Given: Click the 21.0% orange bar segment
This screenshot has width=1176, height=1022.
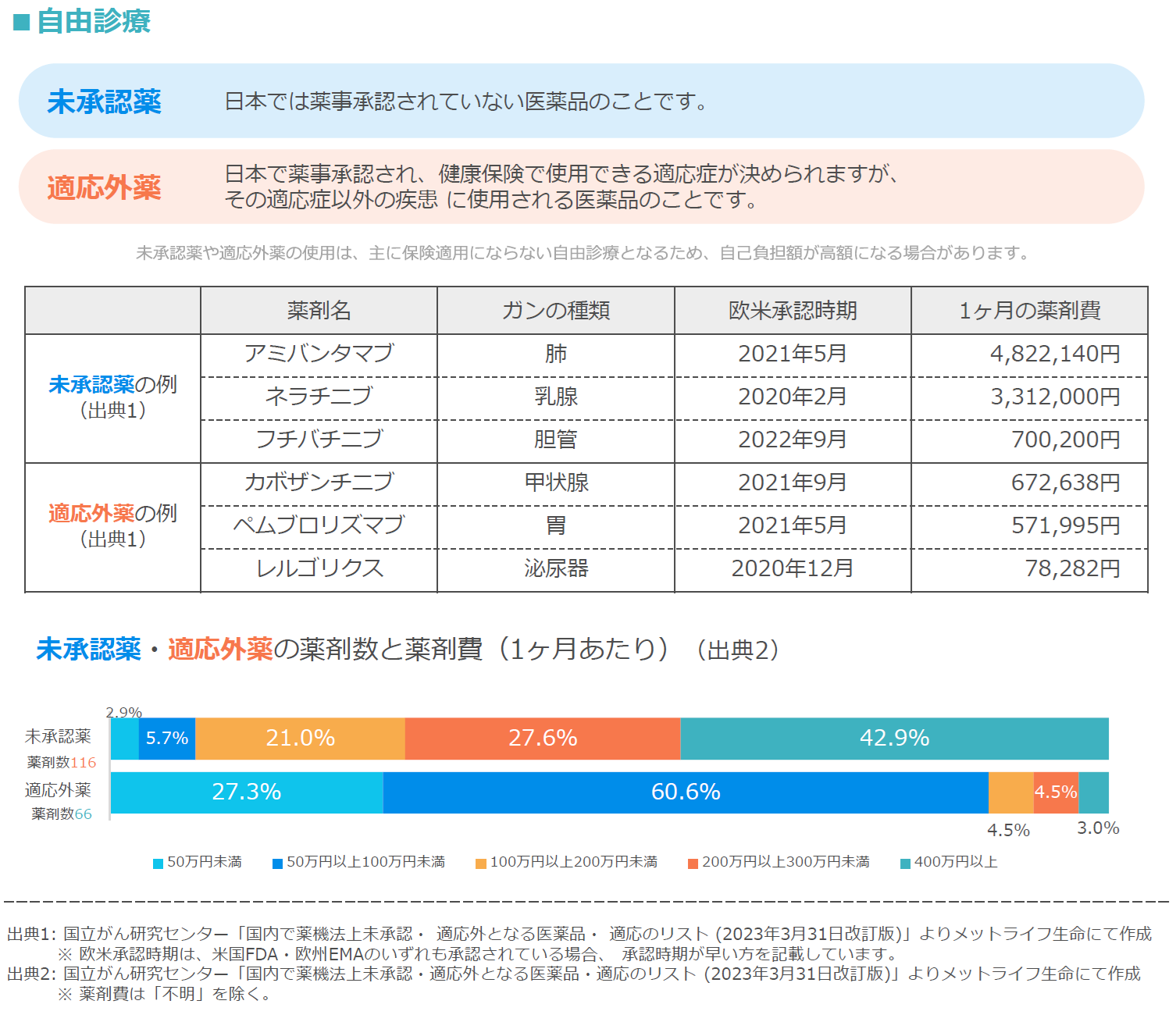Looking at the screenshot, I should pos(300,739).
